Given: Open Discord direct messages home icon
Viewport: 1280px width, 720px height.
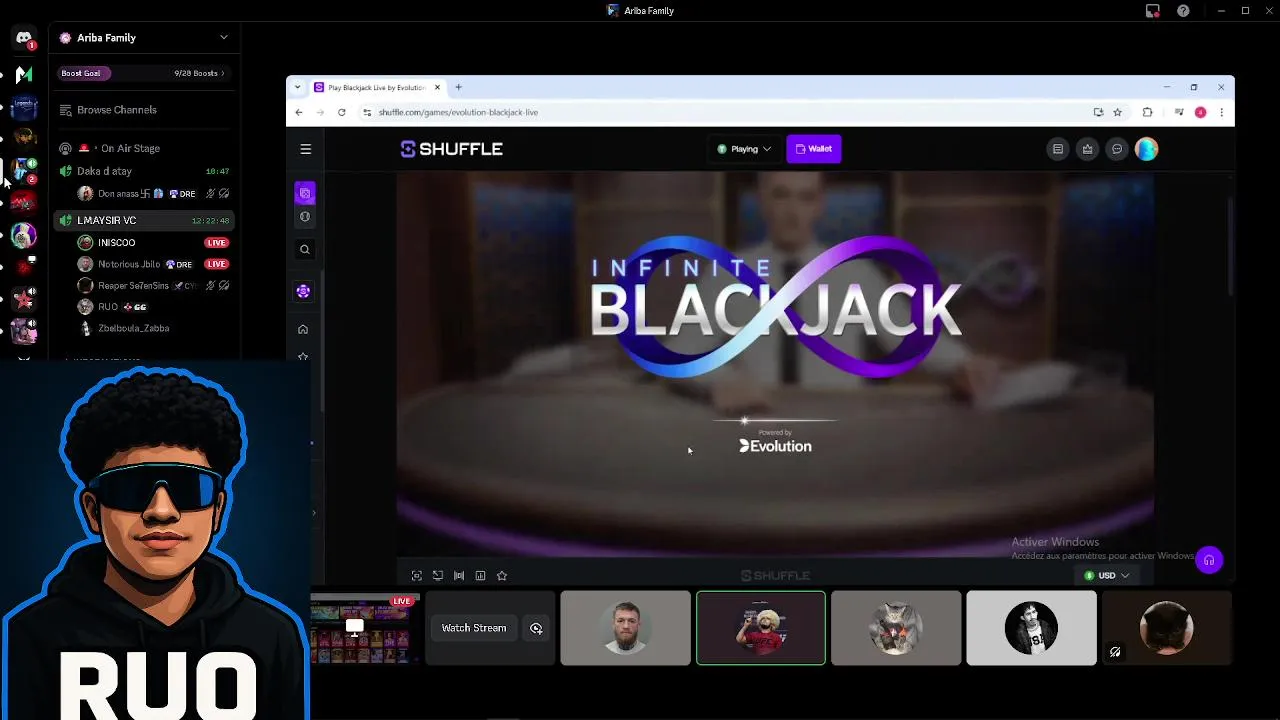Looking at the screenshot, I should [24, 38].
